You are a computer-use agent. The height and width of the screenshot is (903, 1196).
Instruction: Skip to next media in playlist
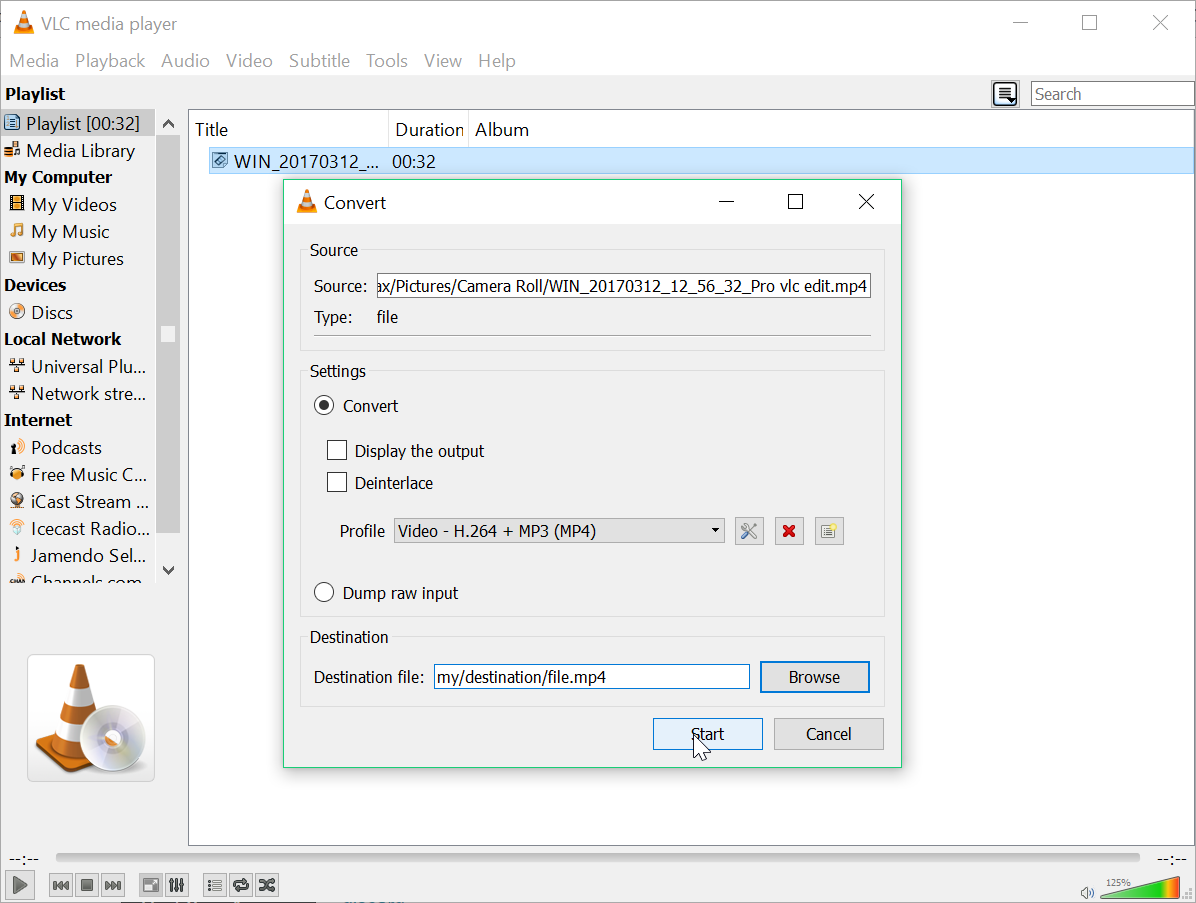113,885
